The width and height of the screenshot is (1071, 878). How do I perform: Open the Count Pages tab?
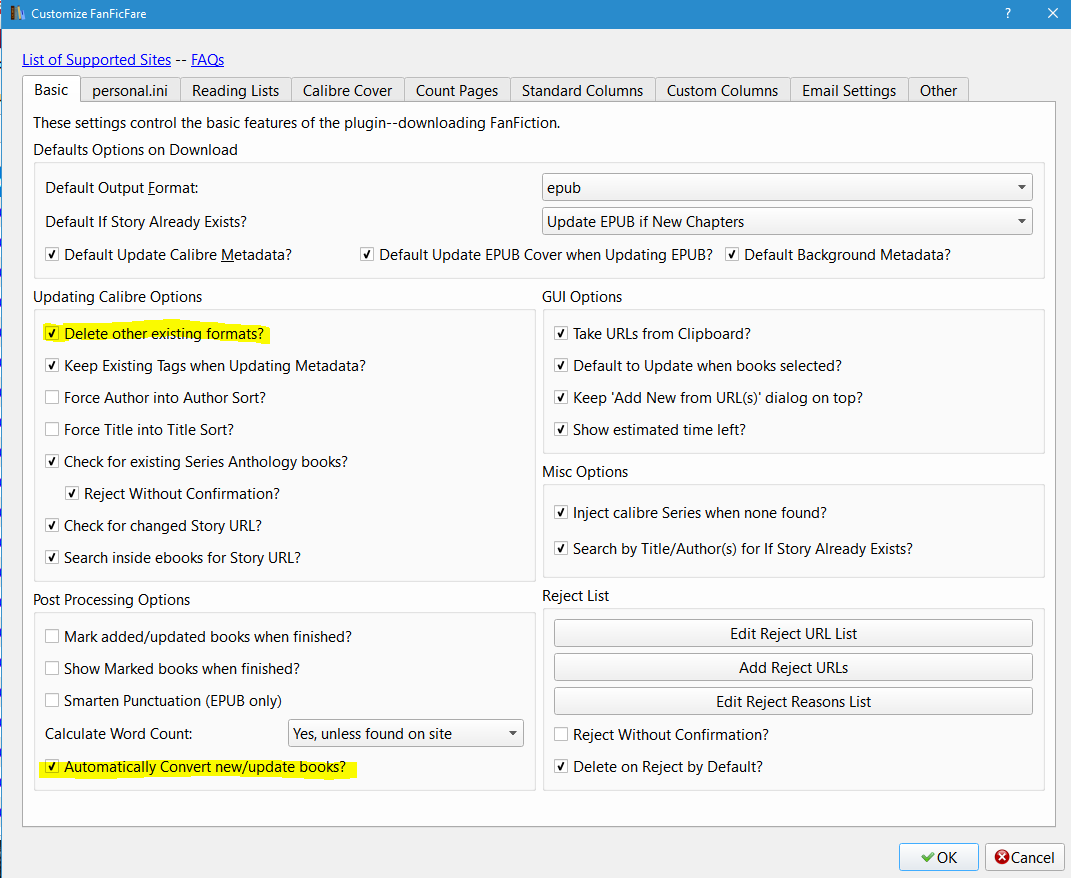pos(457,90)
